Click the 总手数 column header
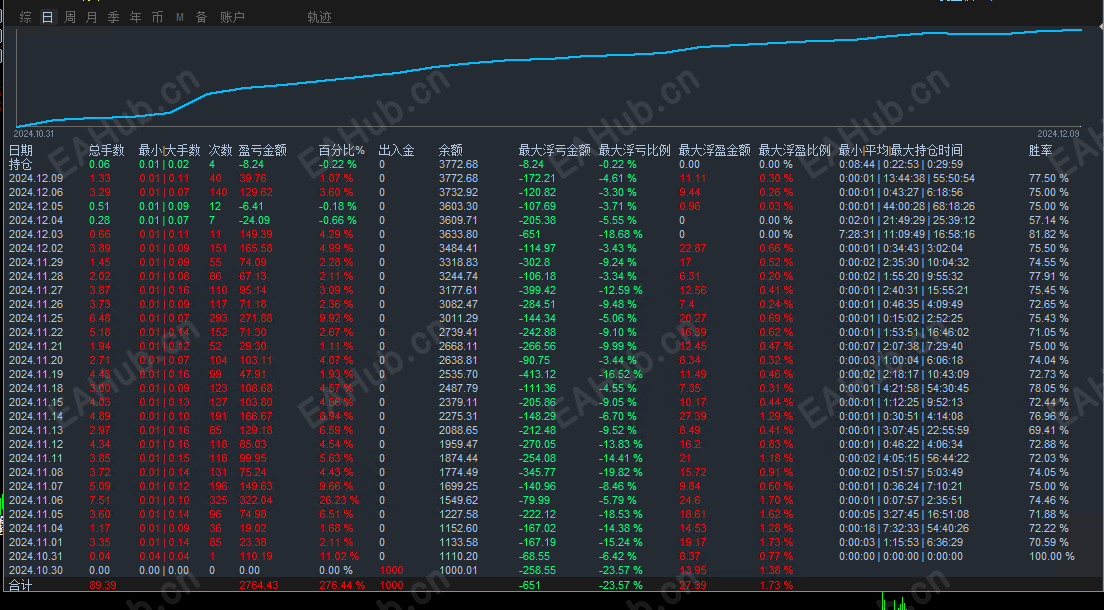1104x610 pixels. point(106,150)
